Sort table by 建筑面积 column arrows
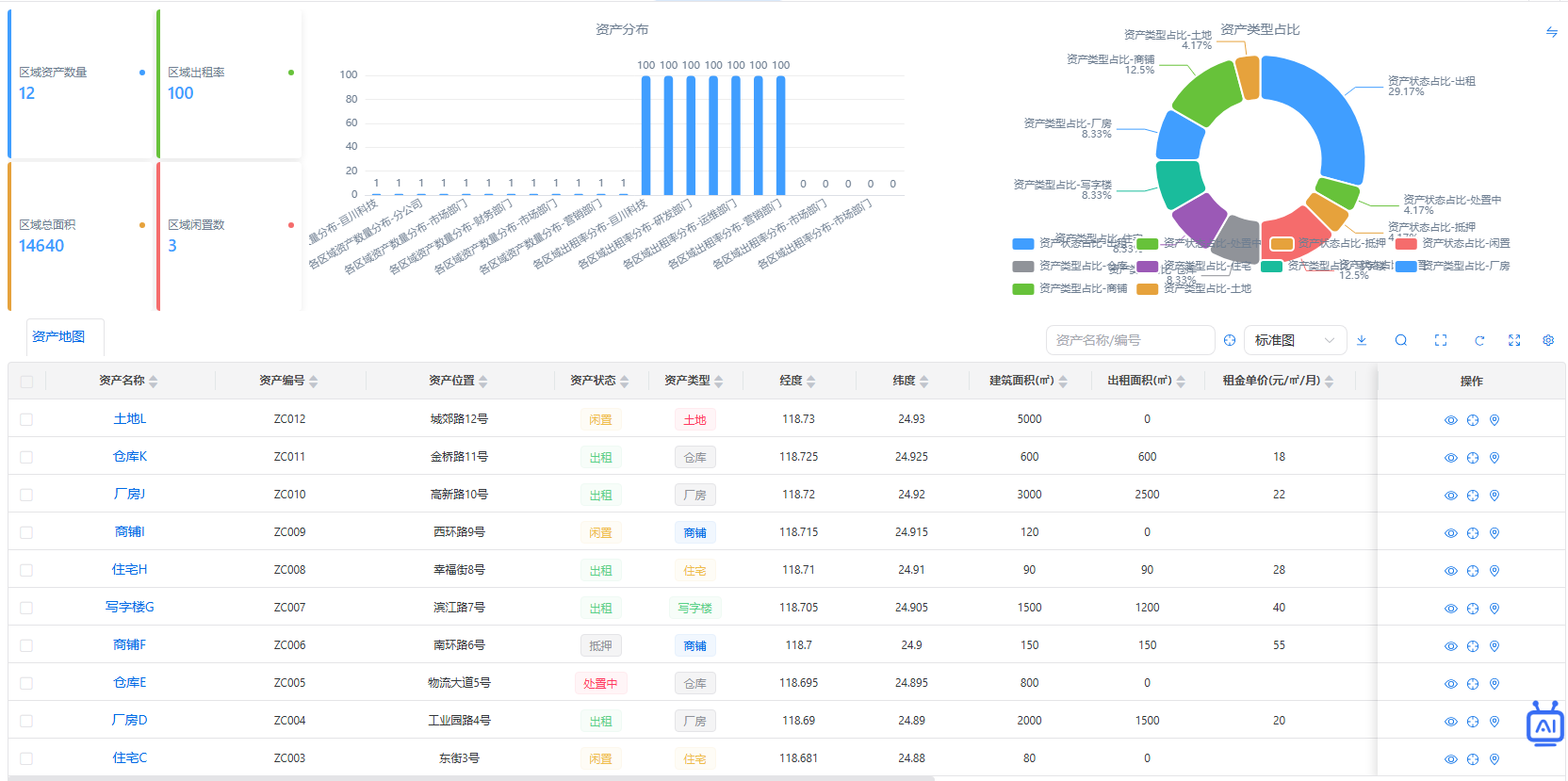The width and height of the screenshot is (1568, 781). coord(1063,382)
